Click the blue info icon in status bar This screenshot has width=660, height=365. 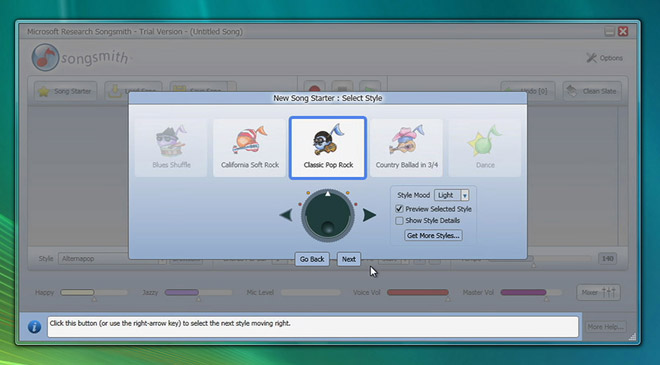point(34,327)
